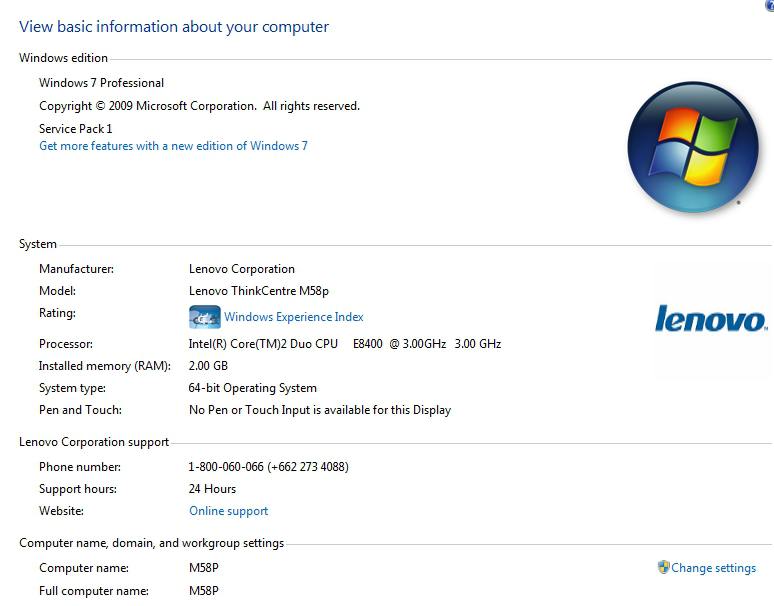Click the Model: label
Image resolution: width=774 pixels, height=606 pixels.
(x=57, y=291)
